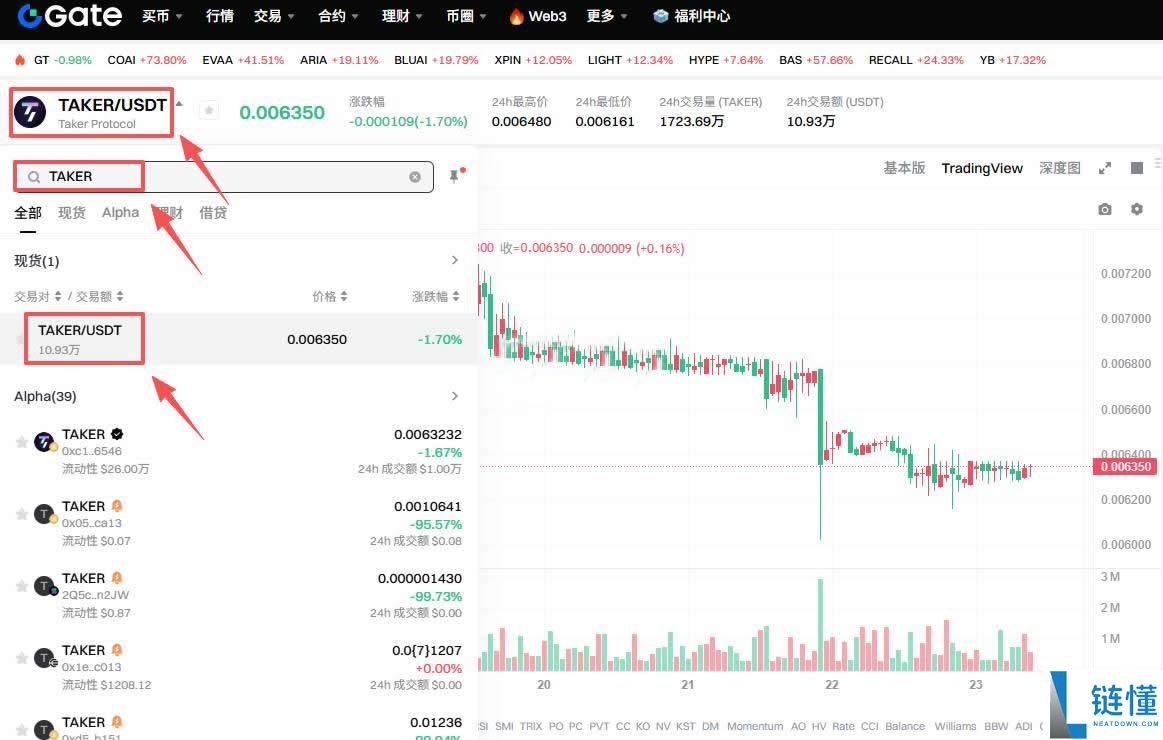Open the TAKER 2Q5c..n2JW token icon
This screenshot has height=740, width=1163.
45,587
